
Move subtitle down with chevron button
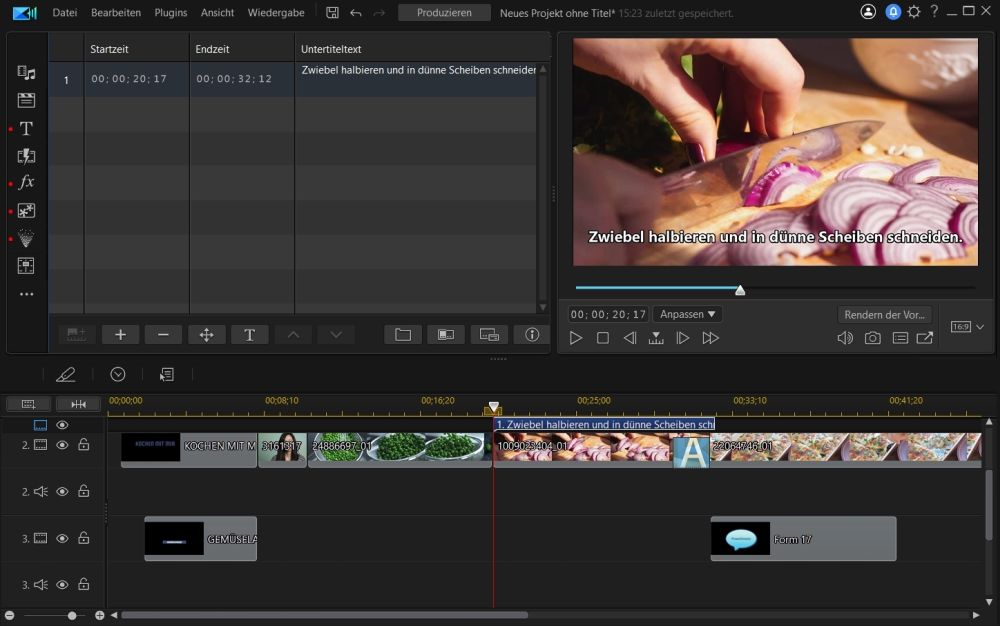[336, 335]
